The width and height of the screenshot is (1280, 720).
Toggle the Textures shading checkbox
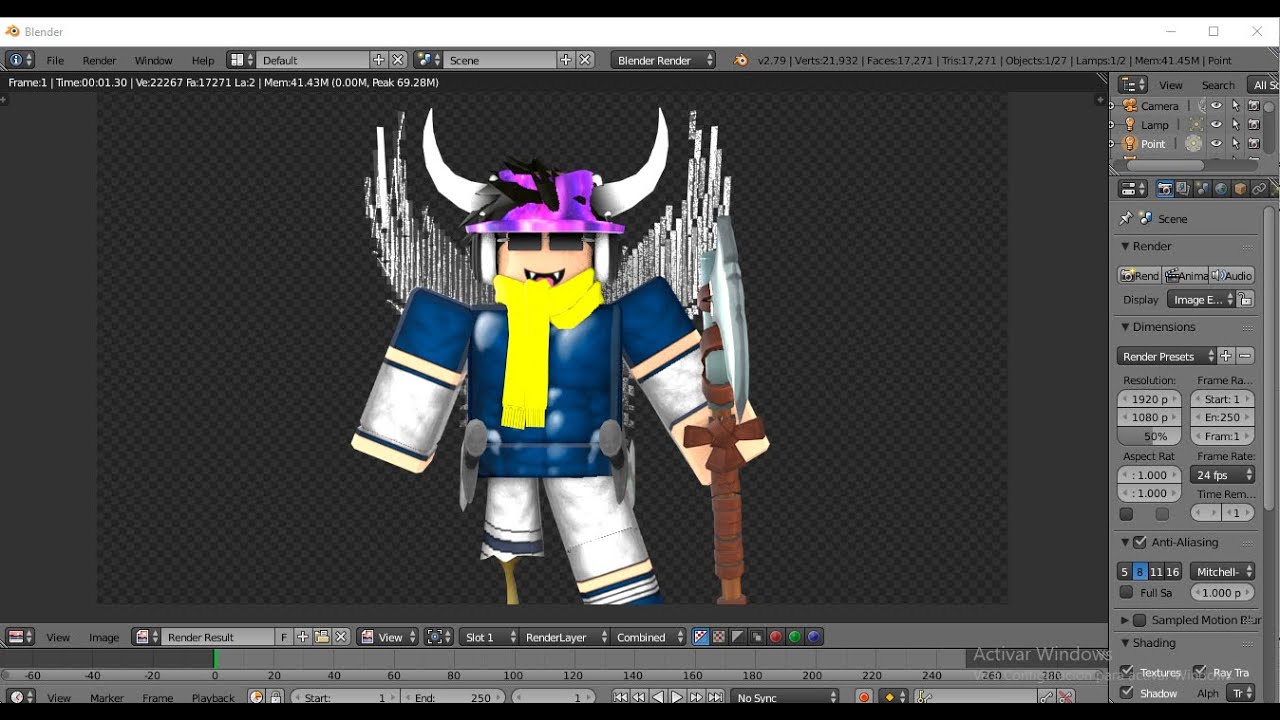click(1127, 672)
